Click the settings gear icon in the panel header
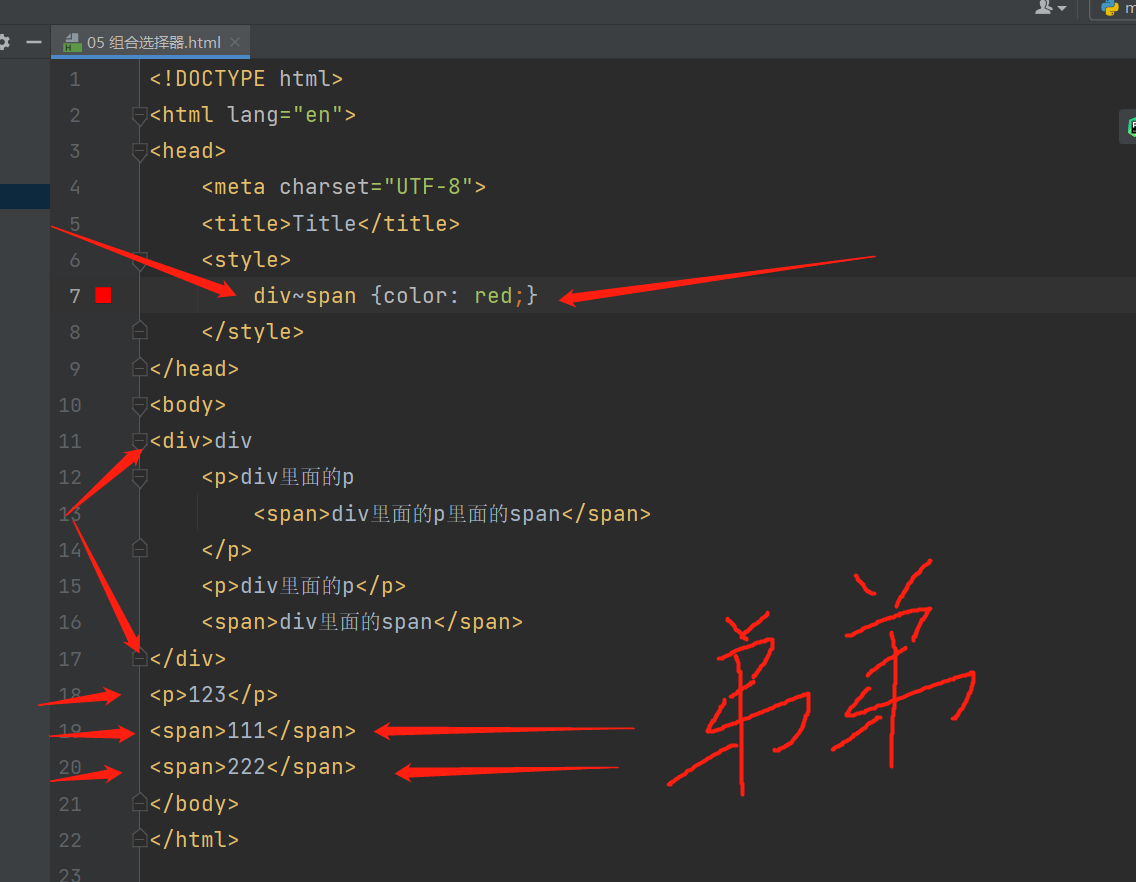This screenshot has height=882, width=1136. [x=4, y=42]
